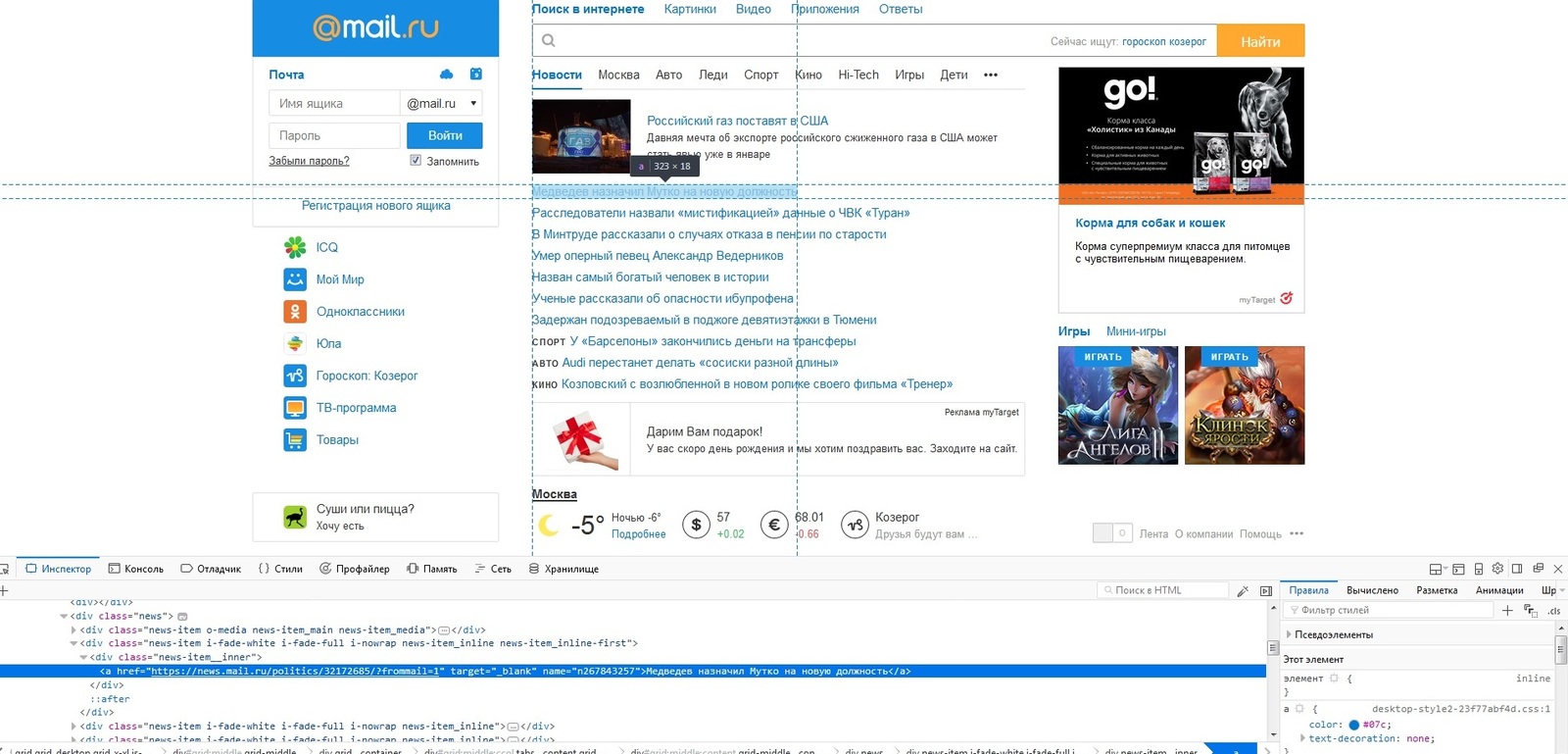The image size is (1568, 754).
Task: Select the Спорт news tab
Action: [x=760, y=75]
